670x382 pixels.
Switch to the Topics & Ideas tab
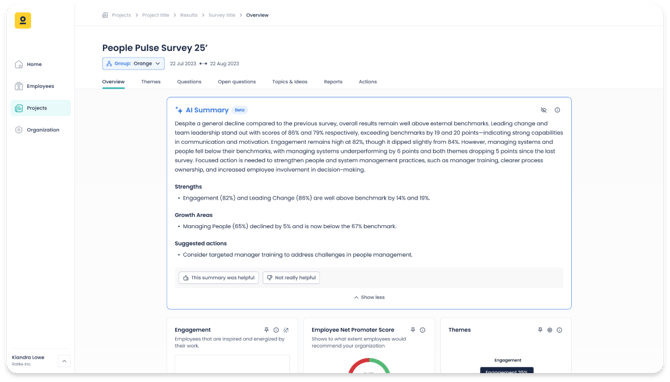pos(290,82)
